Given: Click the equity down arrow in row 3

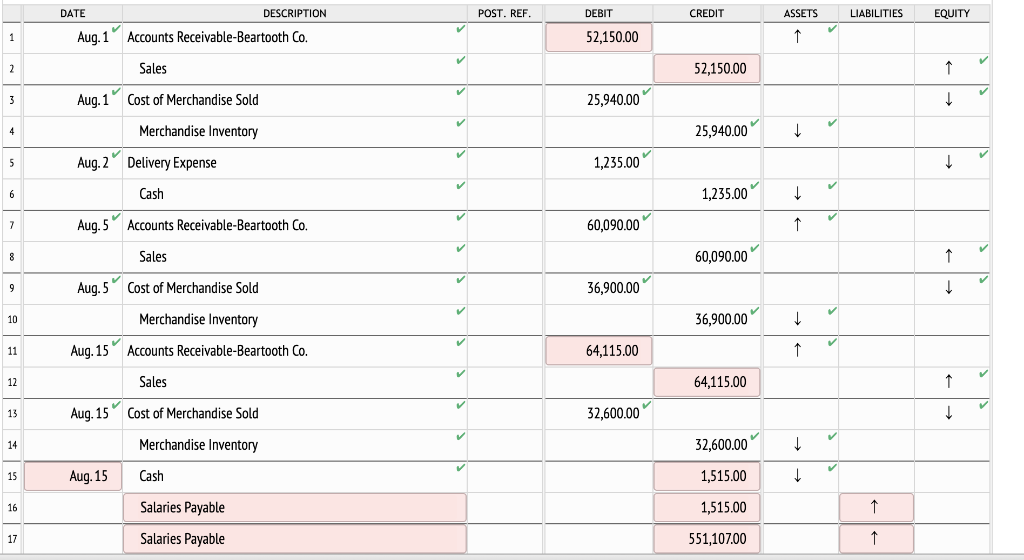Looking at the screenshot, I should coord(949,99).
